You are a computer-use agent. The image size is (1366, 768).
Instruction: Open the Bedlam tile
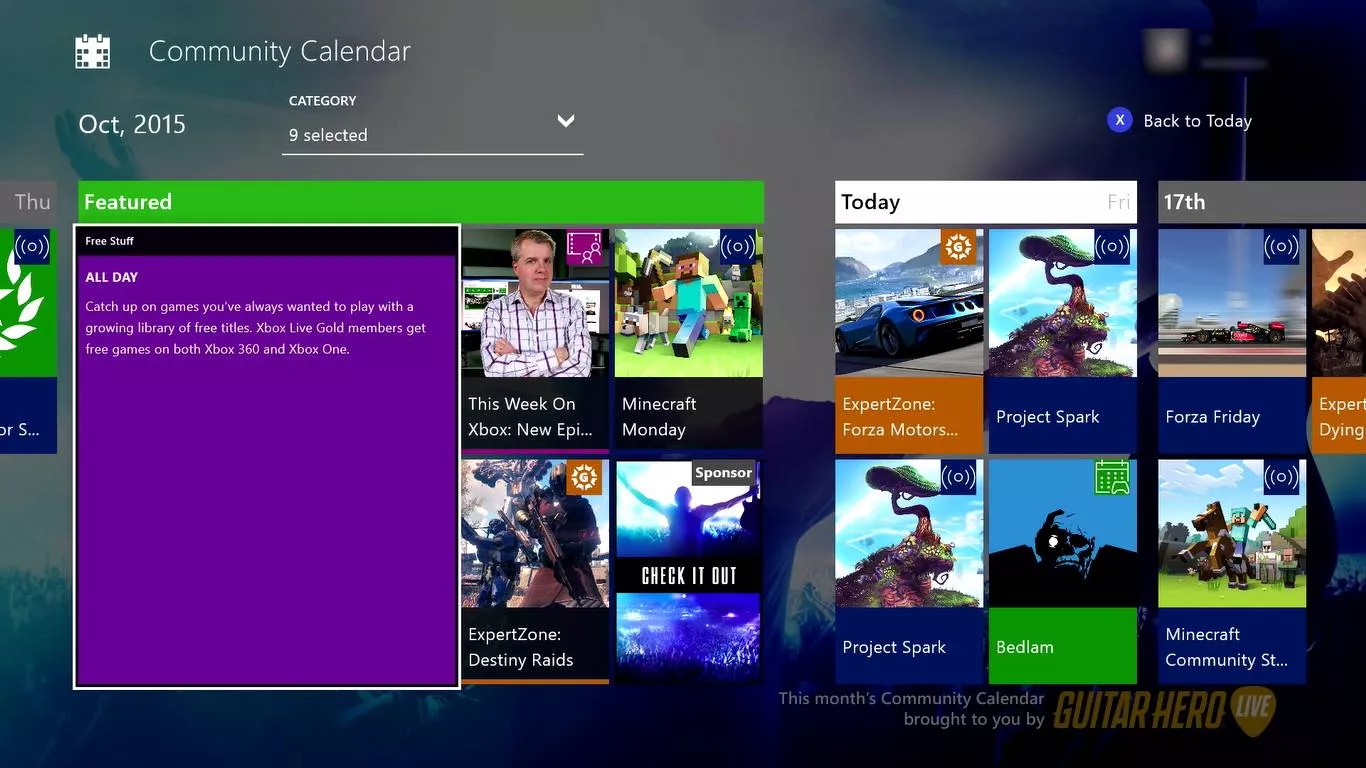pyautogui.click(x=1063, y=571)
